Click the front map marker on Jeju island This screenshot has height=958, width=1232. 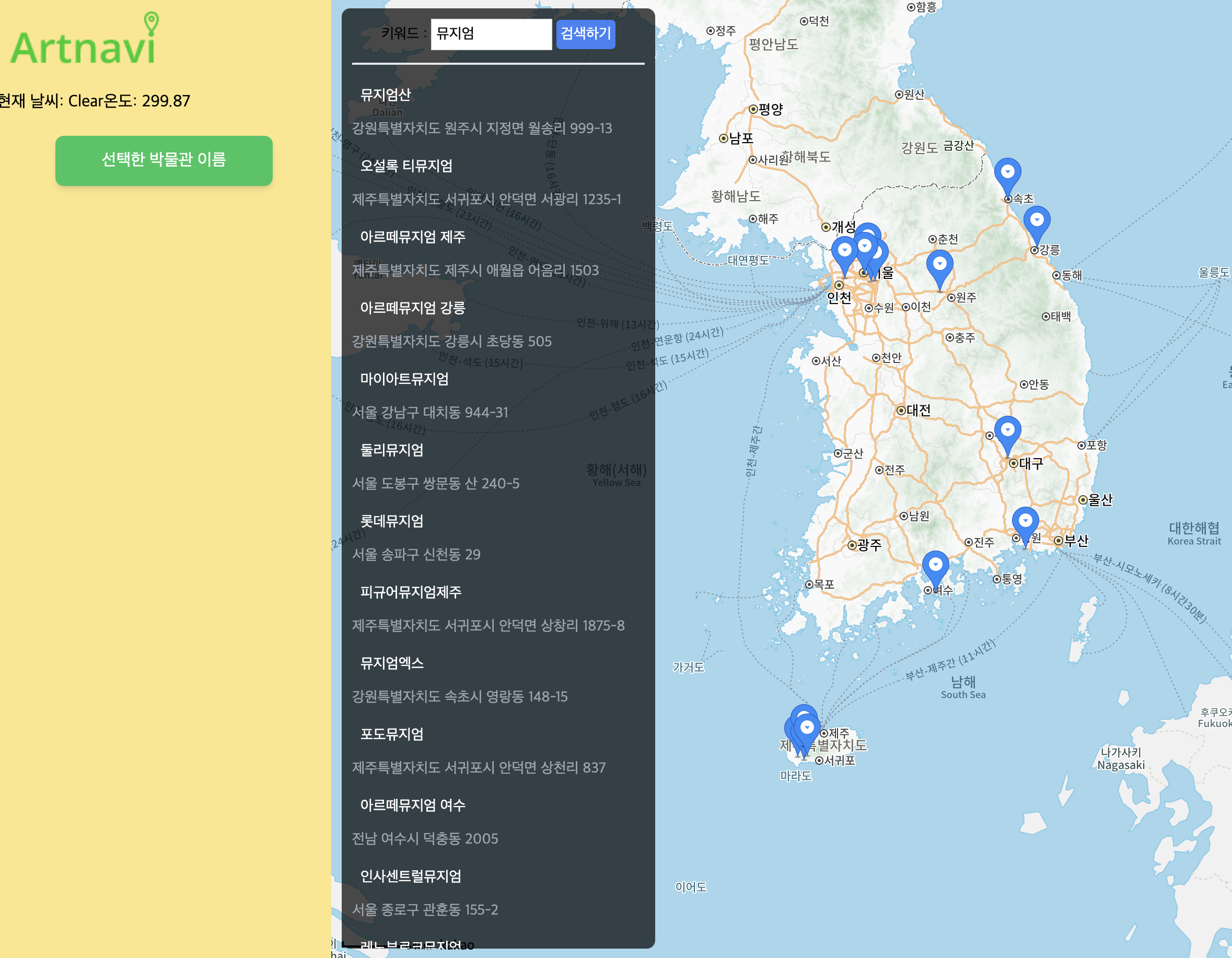(807, 729)
